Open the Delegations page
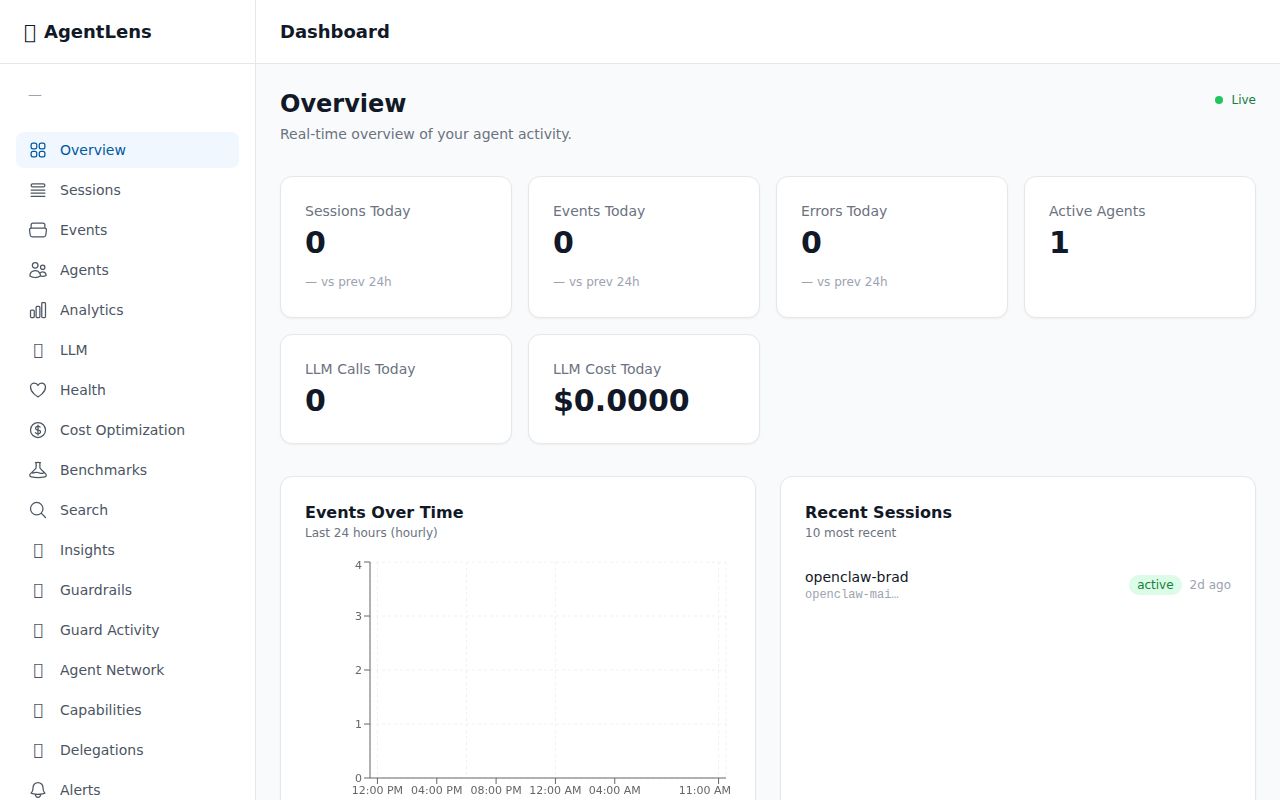The width and height of the screenshot is (1280, 800). (x=101, y=750)
